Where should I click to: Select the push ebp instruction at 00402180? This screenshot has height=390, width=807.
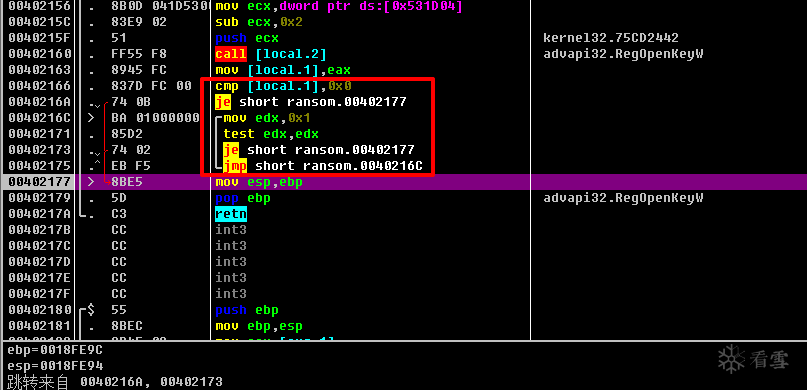(x=247, y=310)
